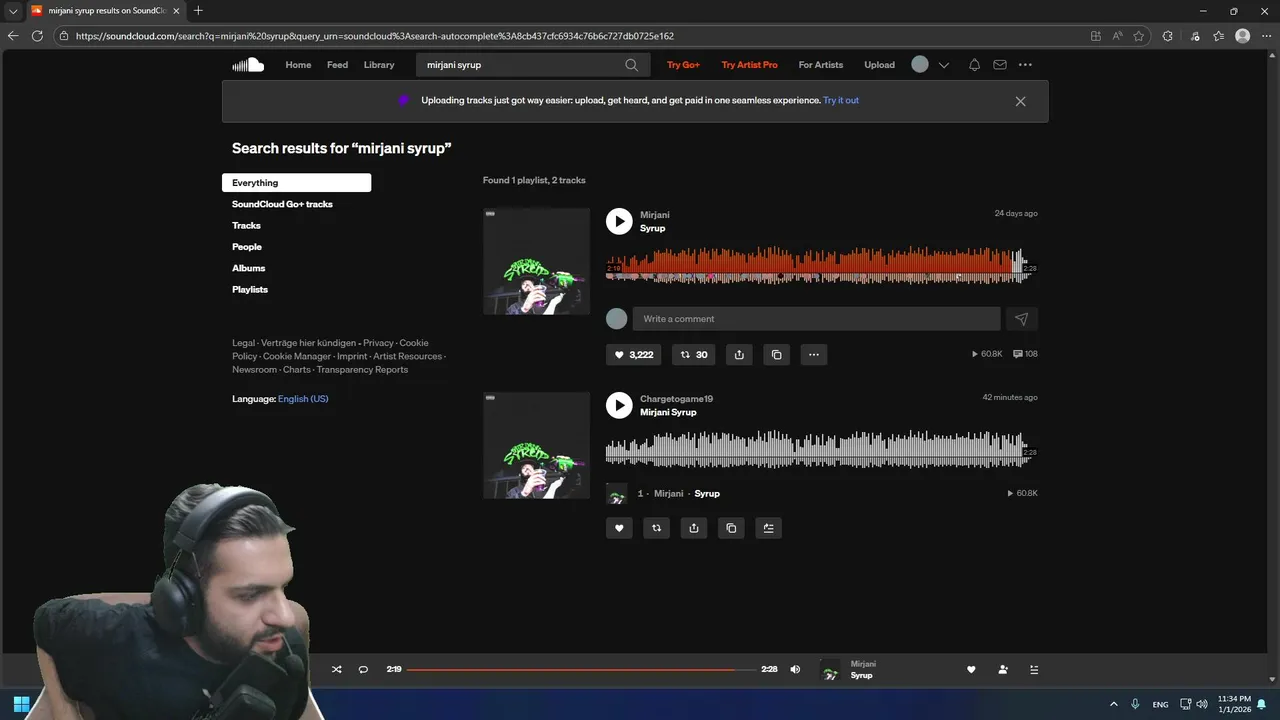Viewport: 1280px width, 720px height.
Task: Filter results by Albums
Action: tap(249, 268)
